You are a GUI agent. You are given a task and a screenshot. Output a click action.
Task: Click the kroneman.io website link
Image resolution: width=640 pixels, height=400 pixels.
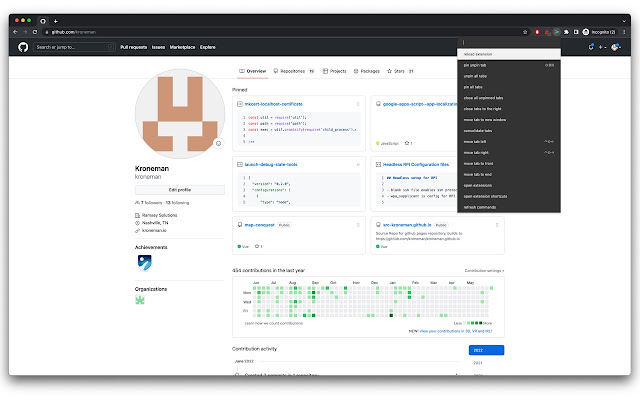pos(154,231)
